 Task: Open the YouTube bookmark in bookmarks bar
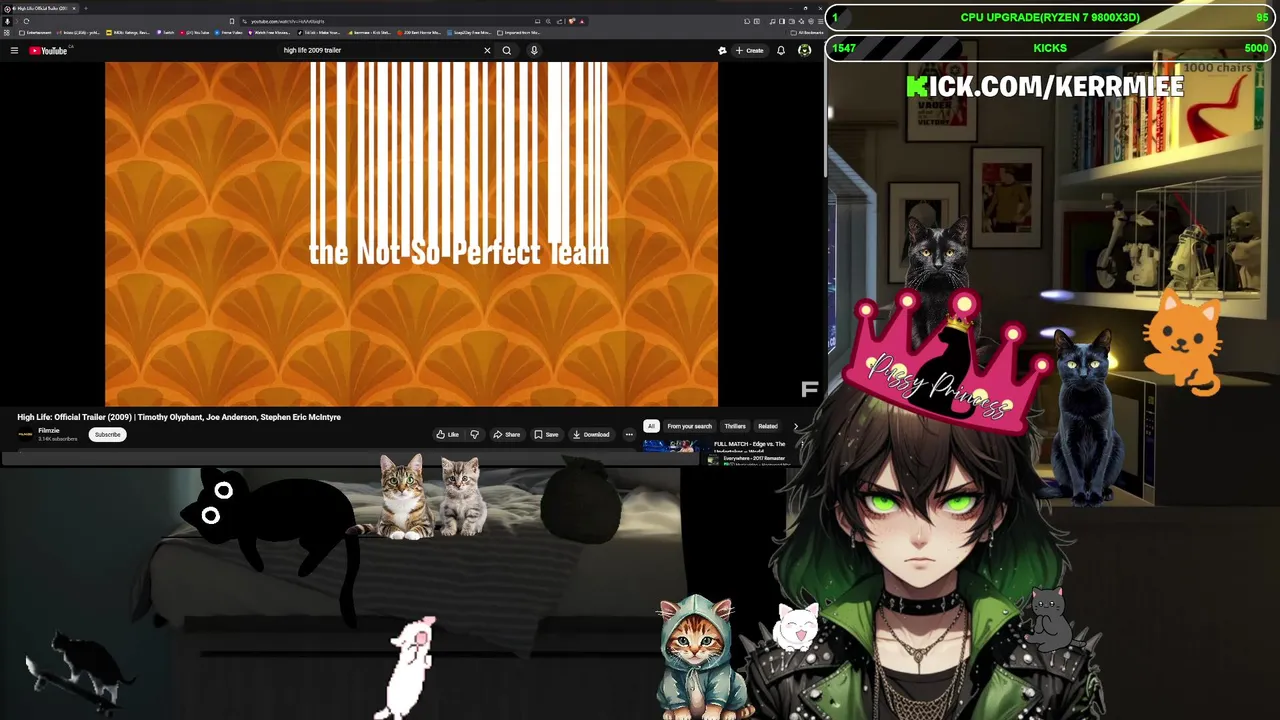pos(196,32)
